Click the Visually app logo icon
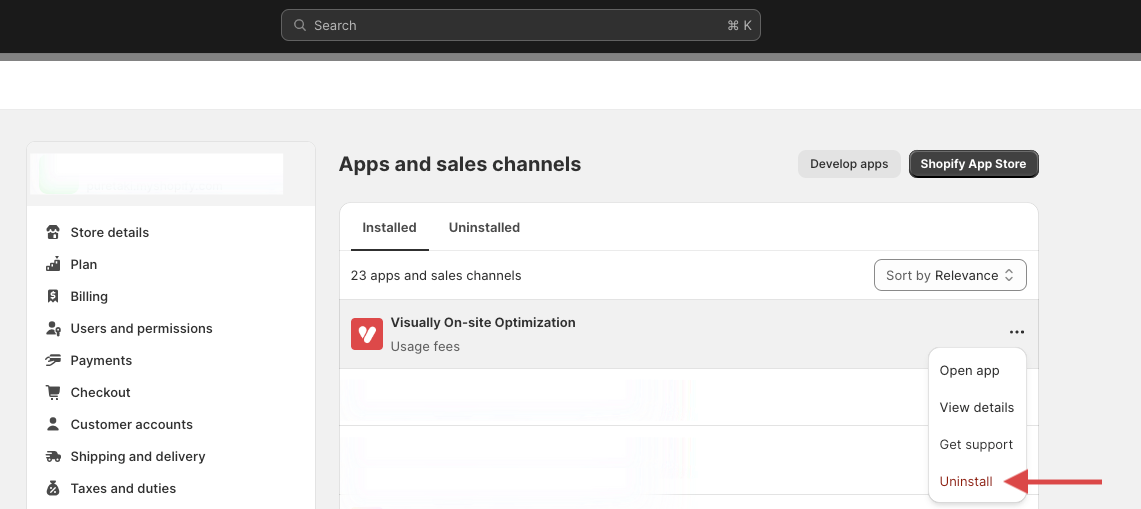Viewport: 1141px width, 509px height. click(367, 334)
